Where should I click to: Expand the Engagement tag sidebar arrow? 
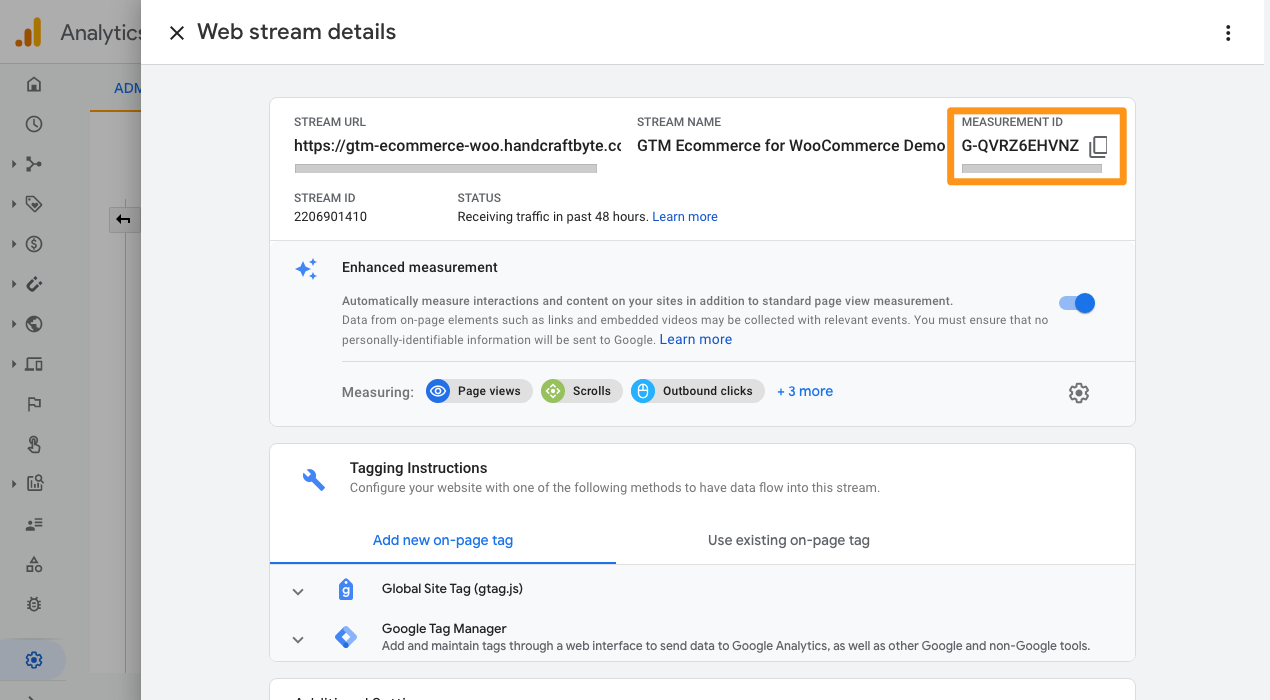coord(13,204)
